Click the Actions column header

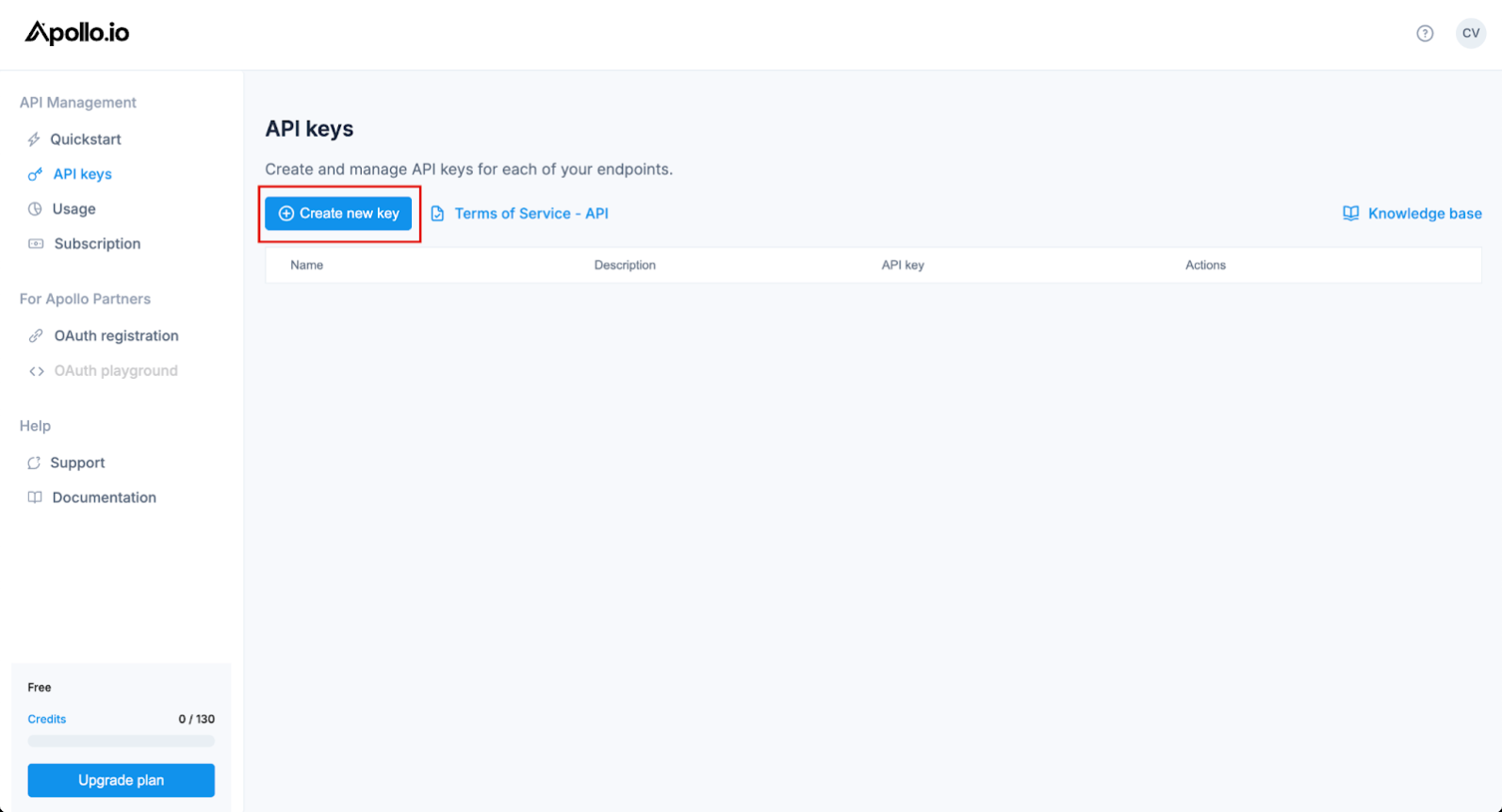1205,266
